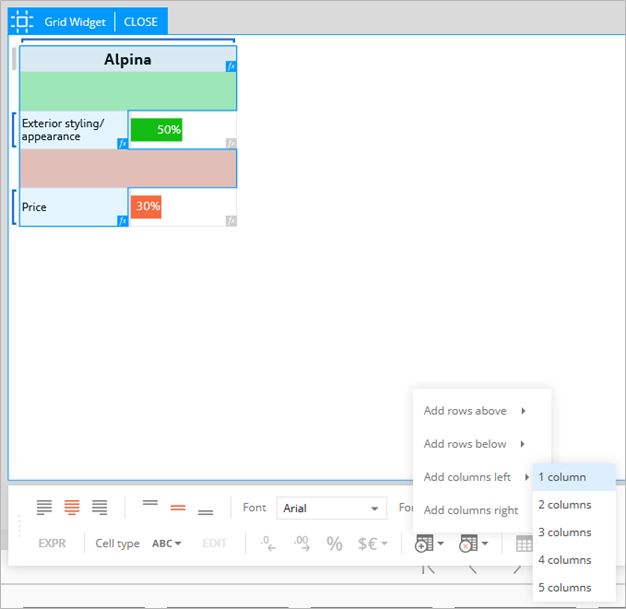
Task: Align text right horizontally
Action: click(x=99, y=508)
